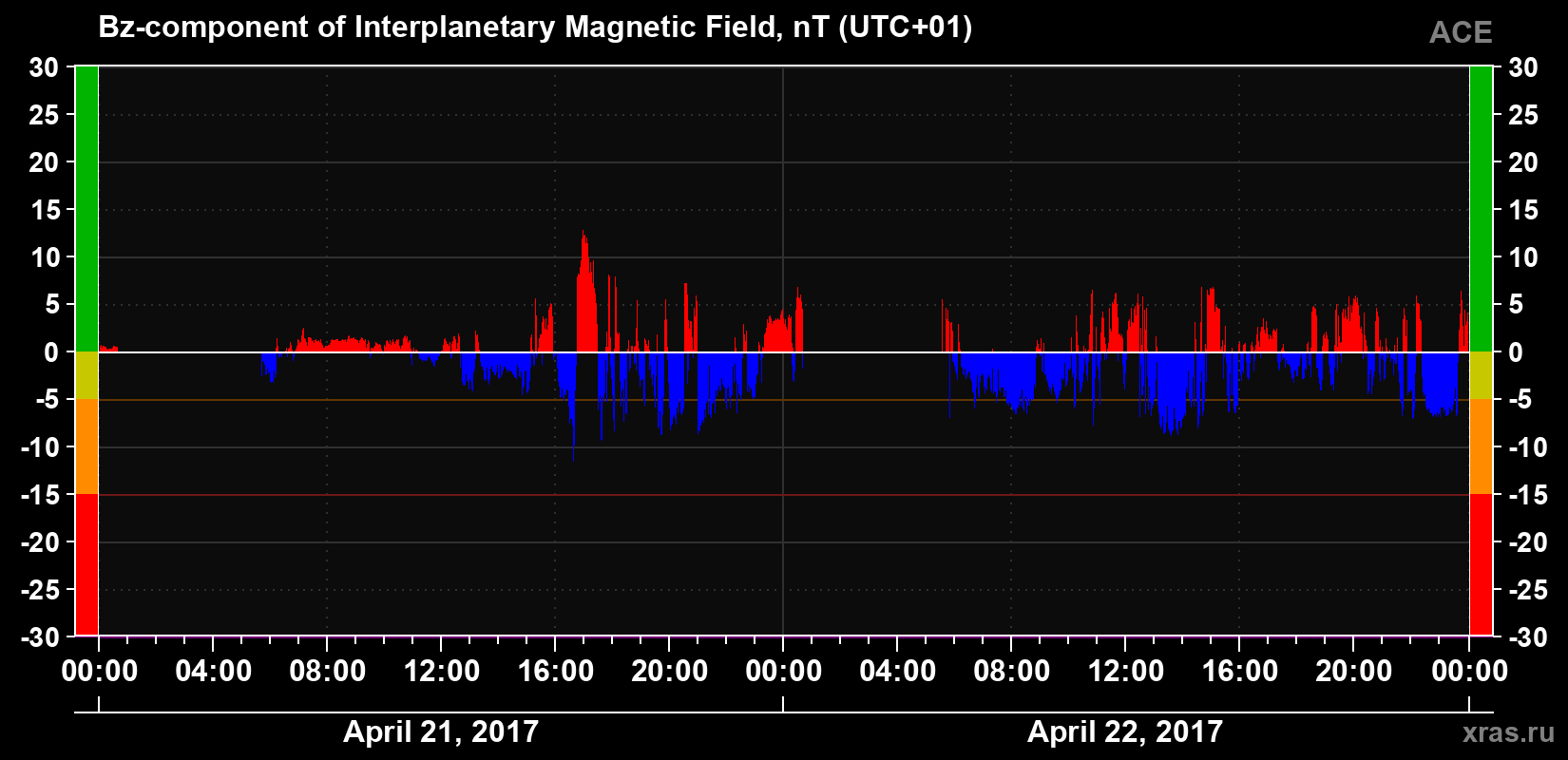The height and width of the screenshot is (760, 1568).
Task: Click the yellow band on the left scale
Action: point(86,375)
